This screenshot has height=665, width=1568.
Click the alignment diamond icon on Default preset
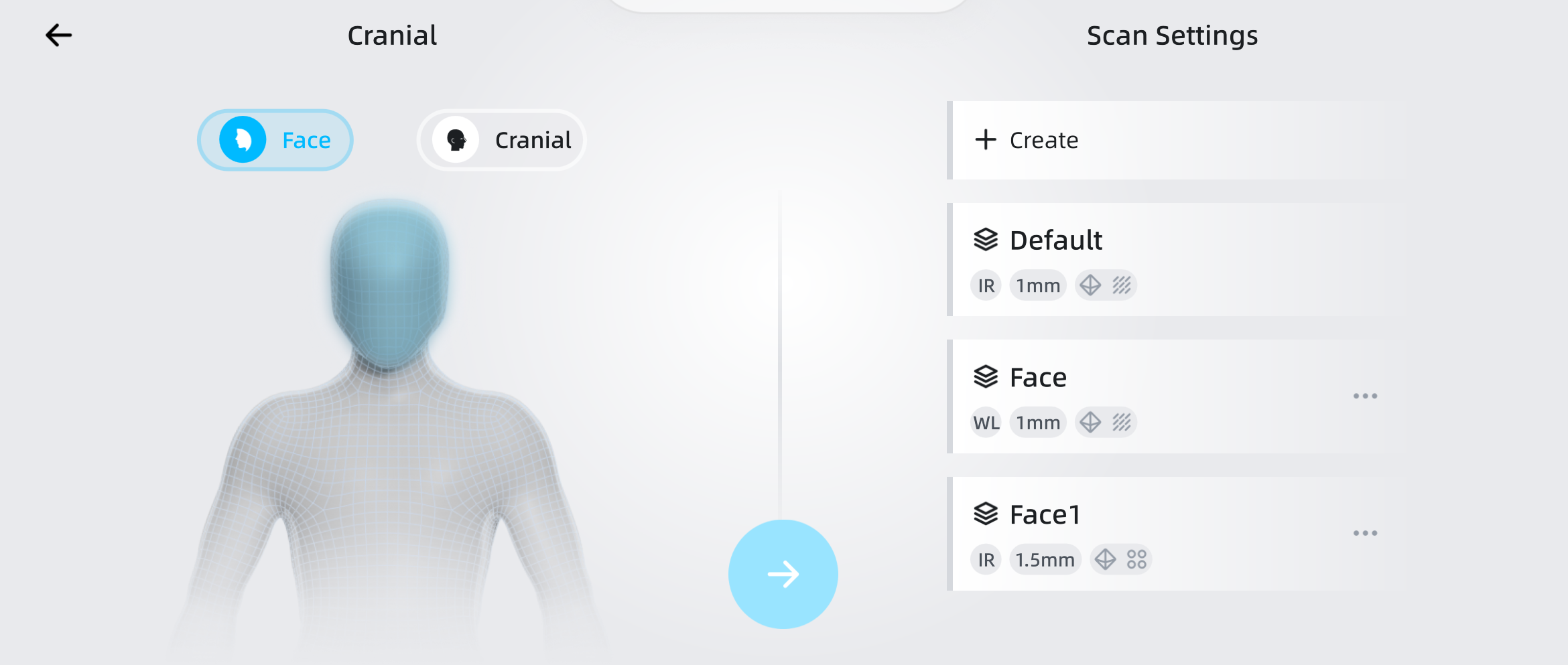click(1090, 285)
